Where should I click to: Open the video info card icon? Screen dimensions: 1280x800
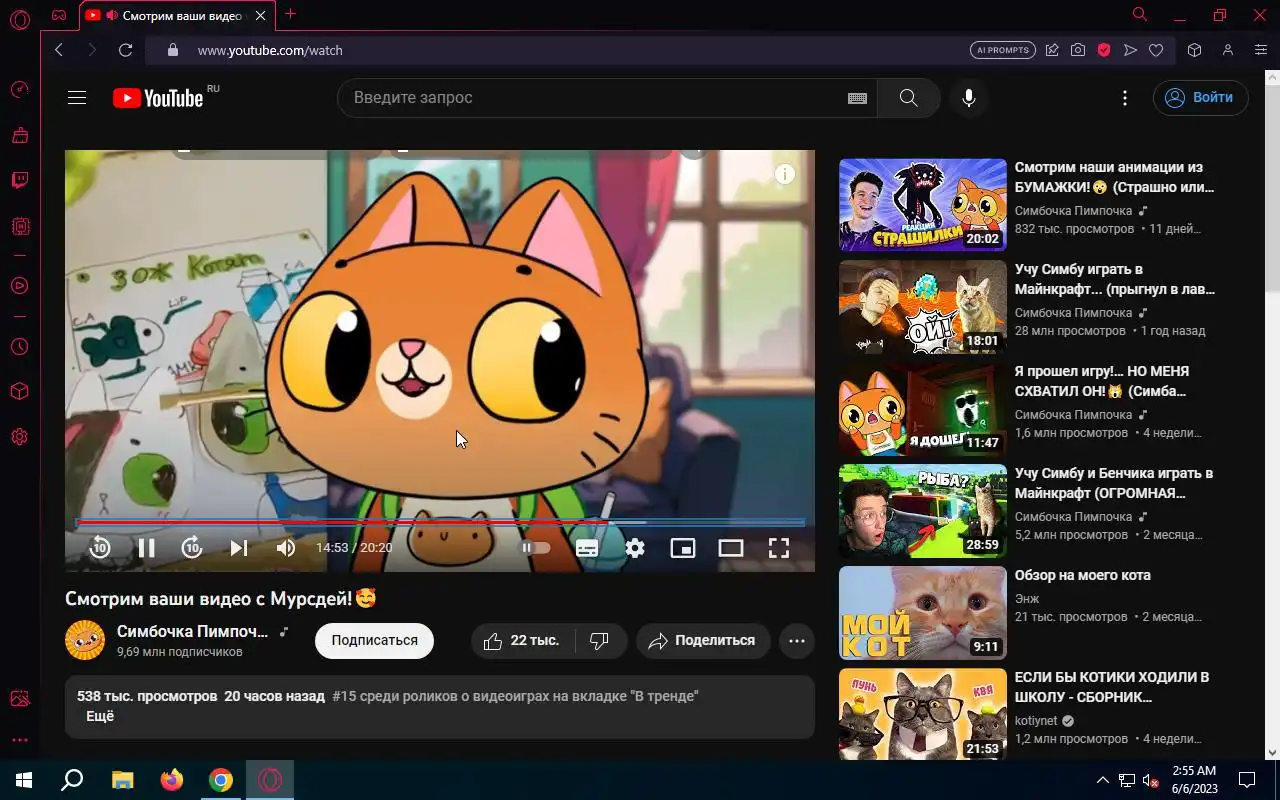point(785,174)
